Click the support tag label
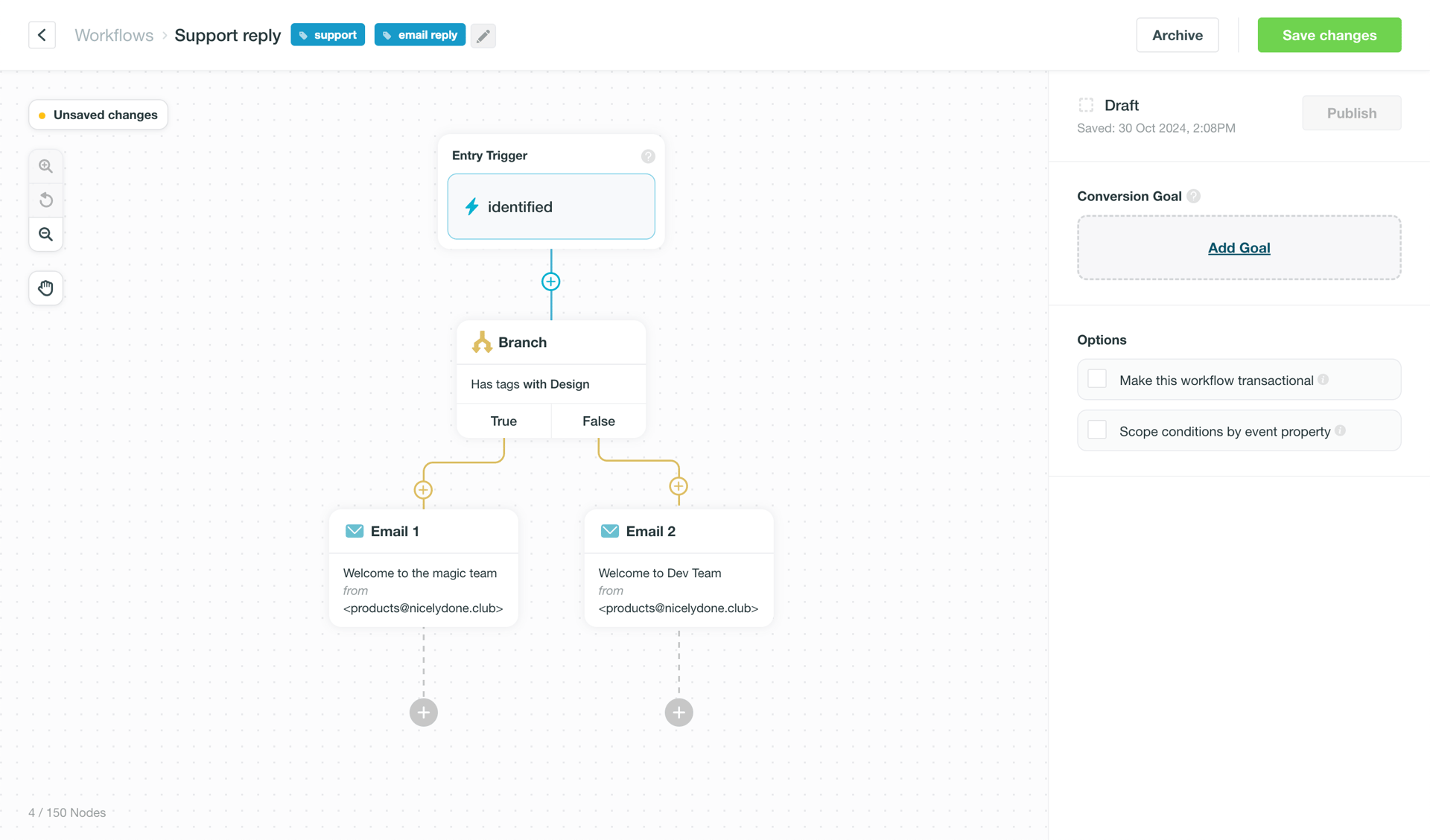The width and height of the screenshot is (1430, 840). 328,34
